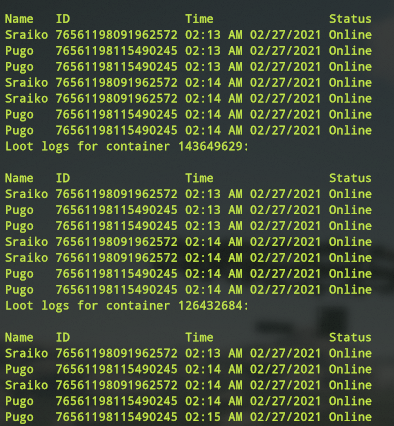Click the Name header of the first table
This screenshot has width=394, height=426.
click(19, 19)
